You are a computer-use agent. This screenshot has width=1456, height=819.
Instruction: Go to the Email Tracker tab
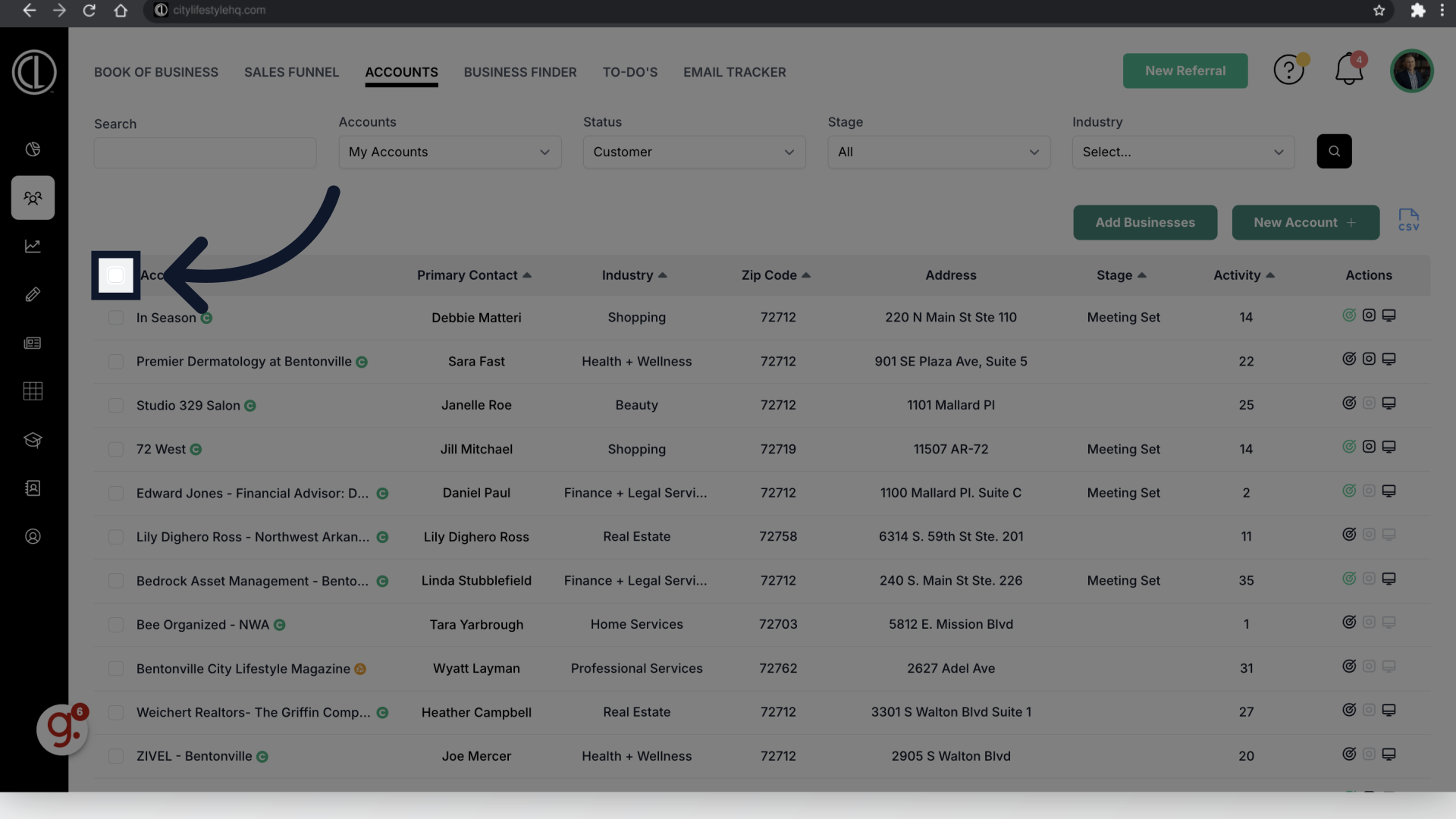click(734, 72)
